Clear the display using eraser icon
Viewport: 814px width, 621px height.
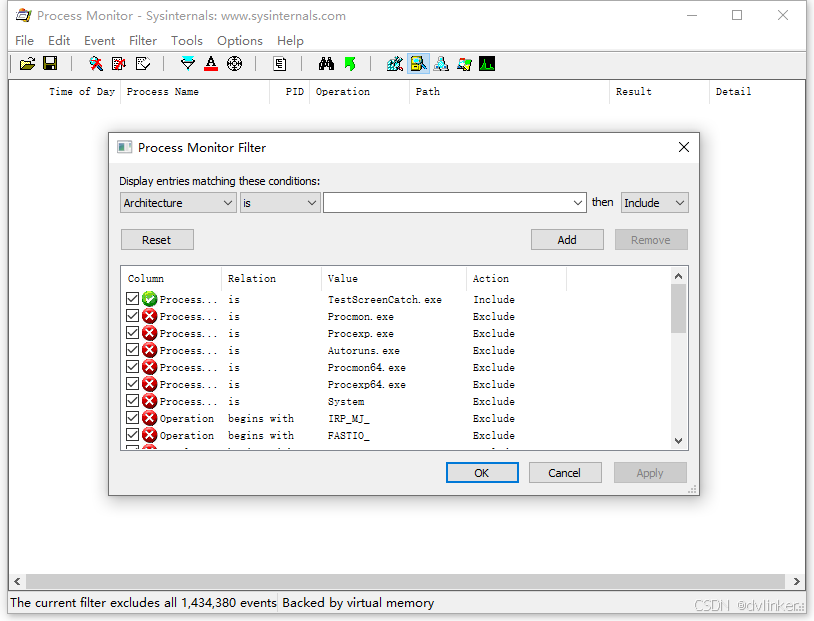click(143, 64)
